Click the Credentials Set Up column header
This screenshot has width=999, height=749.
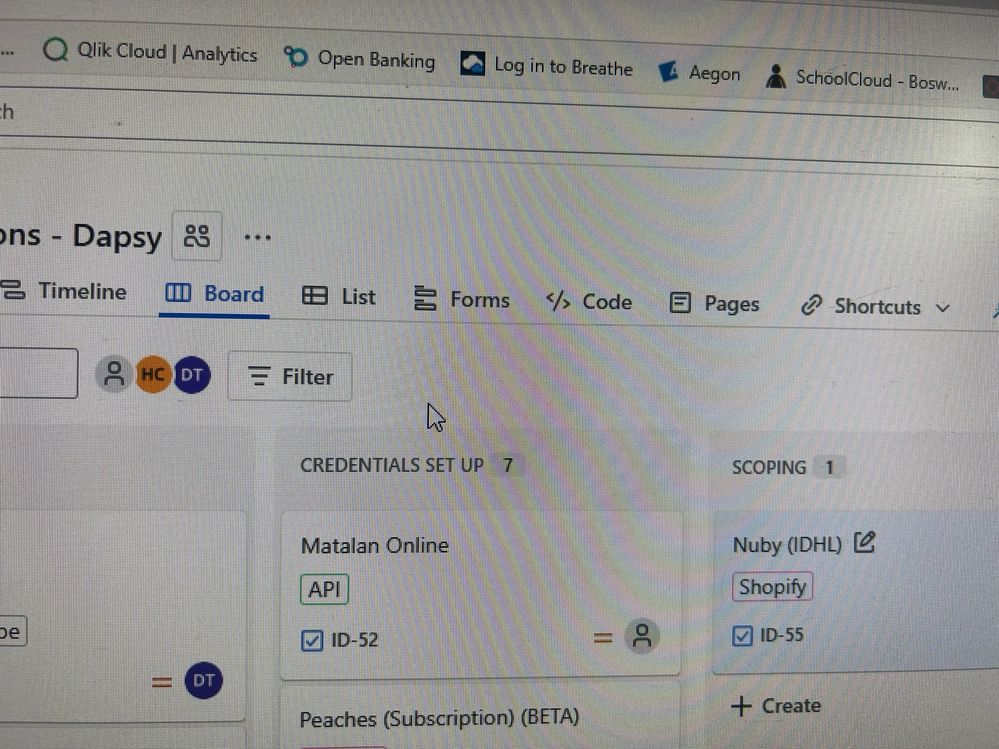coord(392,466)
